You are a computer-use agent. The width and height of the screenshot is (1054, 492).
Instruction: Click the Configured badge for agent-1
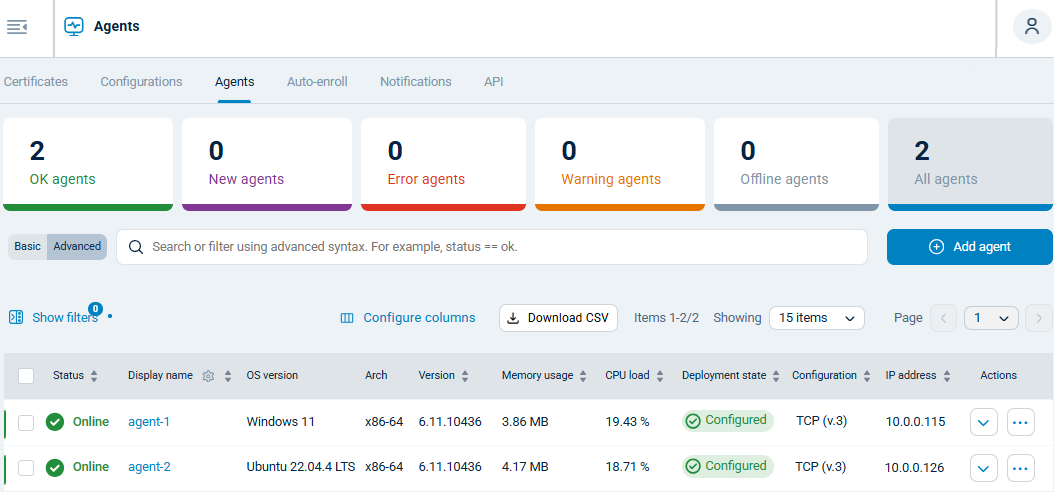point(728,421)
